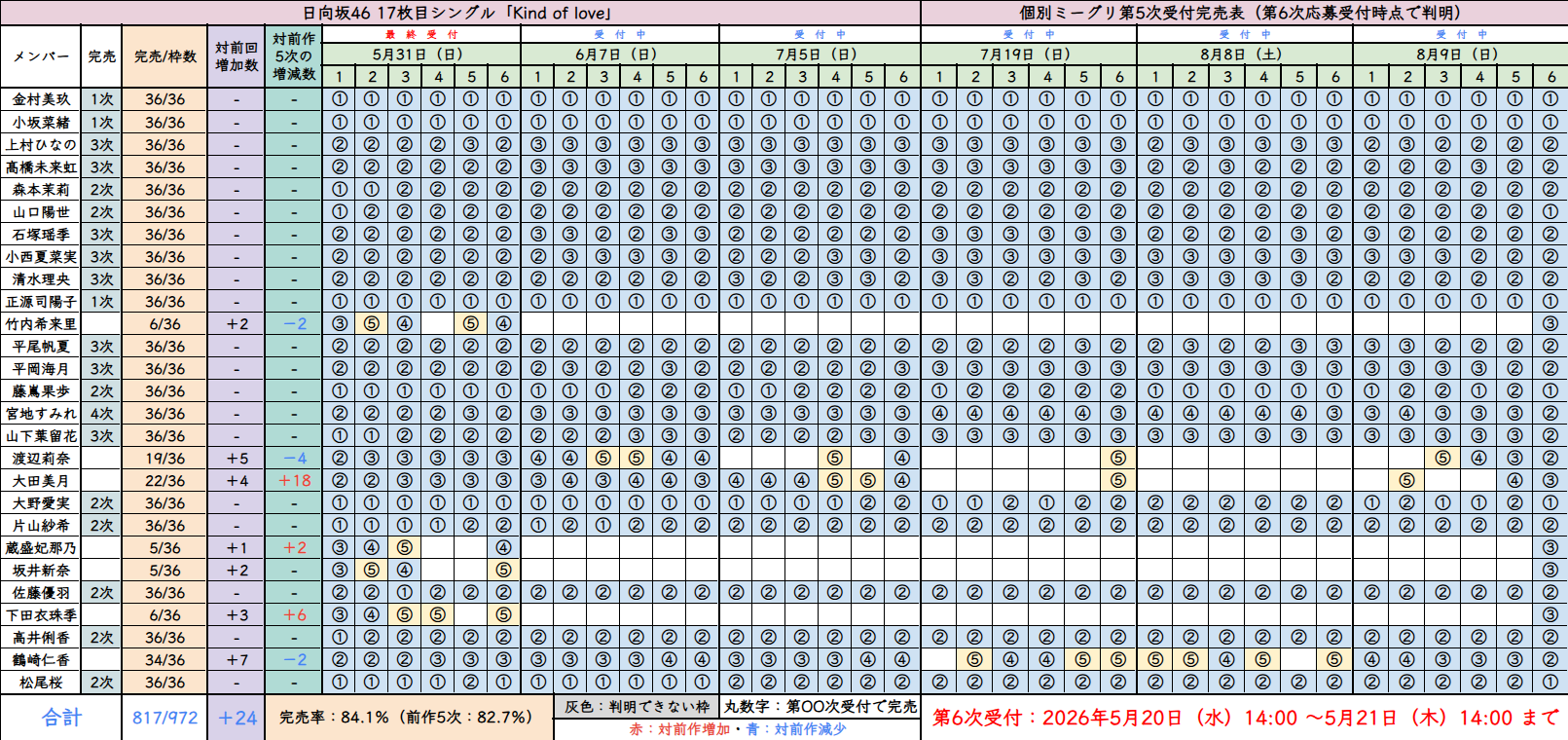Click the name cell 高井俐香
The width and height of the screenshot is (1568, 740).
coord(41,637)
